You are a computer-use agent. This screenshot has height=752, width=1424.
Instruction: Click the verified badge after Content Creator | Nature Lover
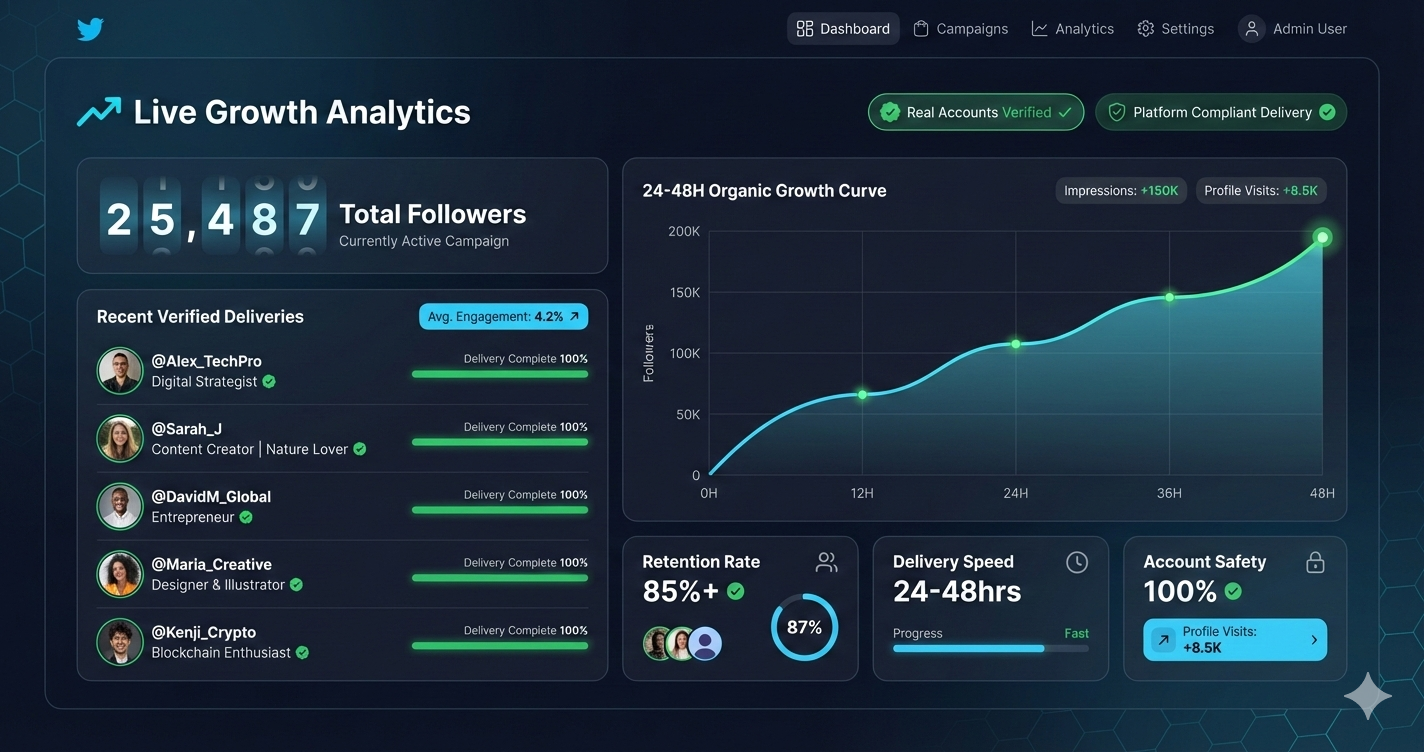click(x=360, y=449)
